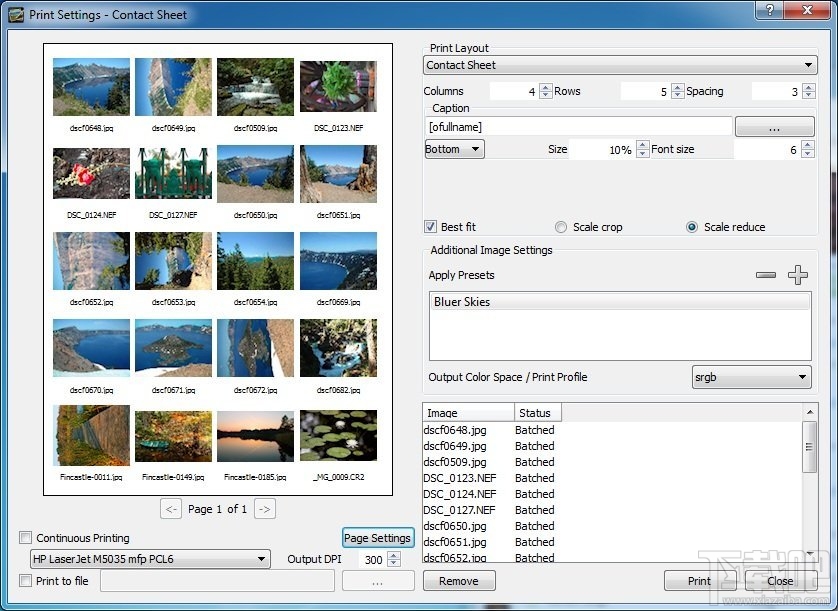Viewport: 838px width, 611px height.
Task: Open the Print Layout dropdown
Action: [620, 64]
